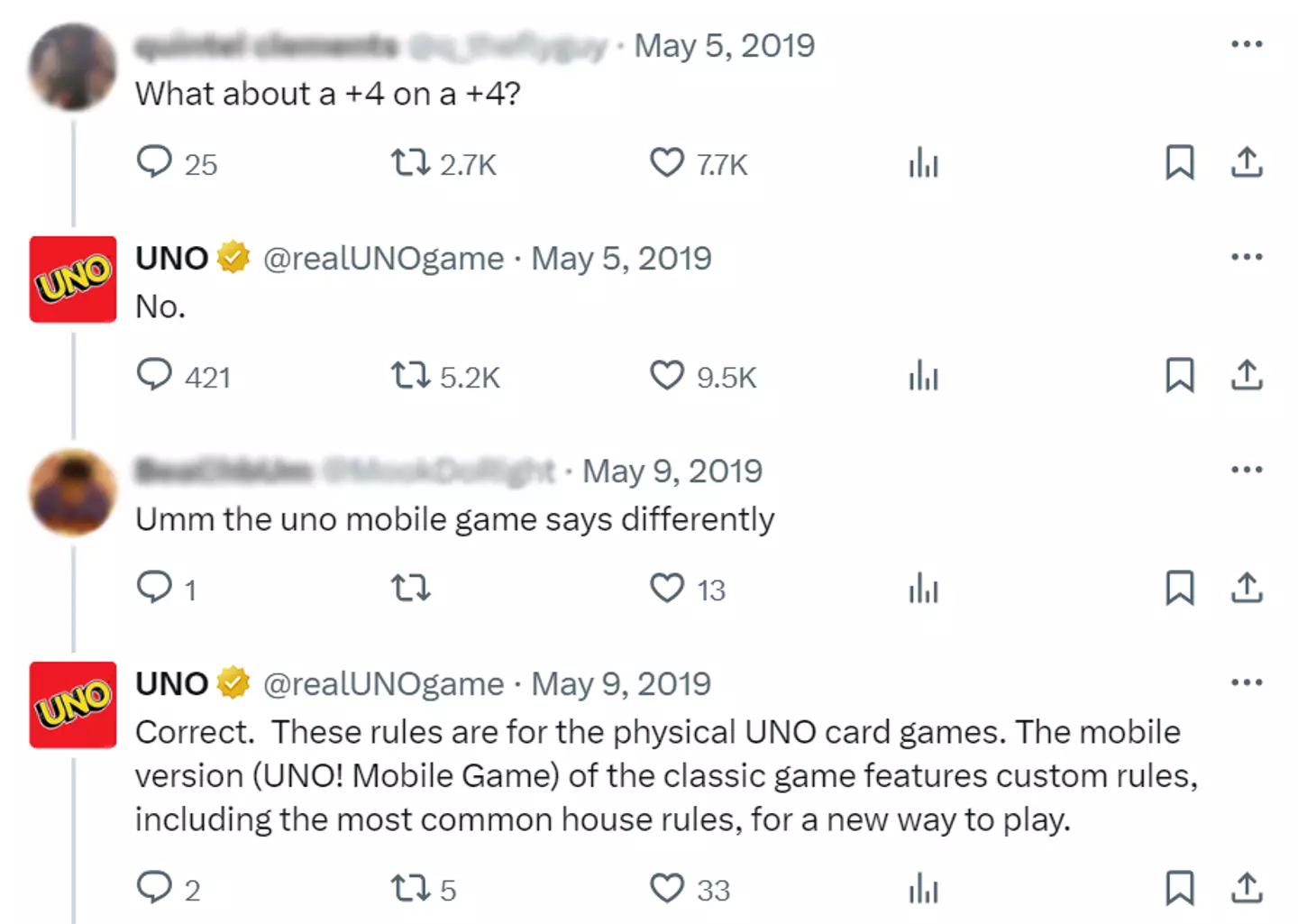The width and height of the screenshot is (1298, 924).
Task: Like the "Correct. These rules" UNO tweet
Action: (x=667, y=889)
